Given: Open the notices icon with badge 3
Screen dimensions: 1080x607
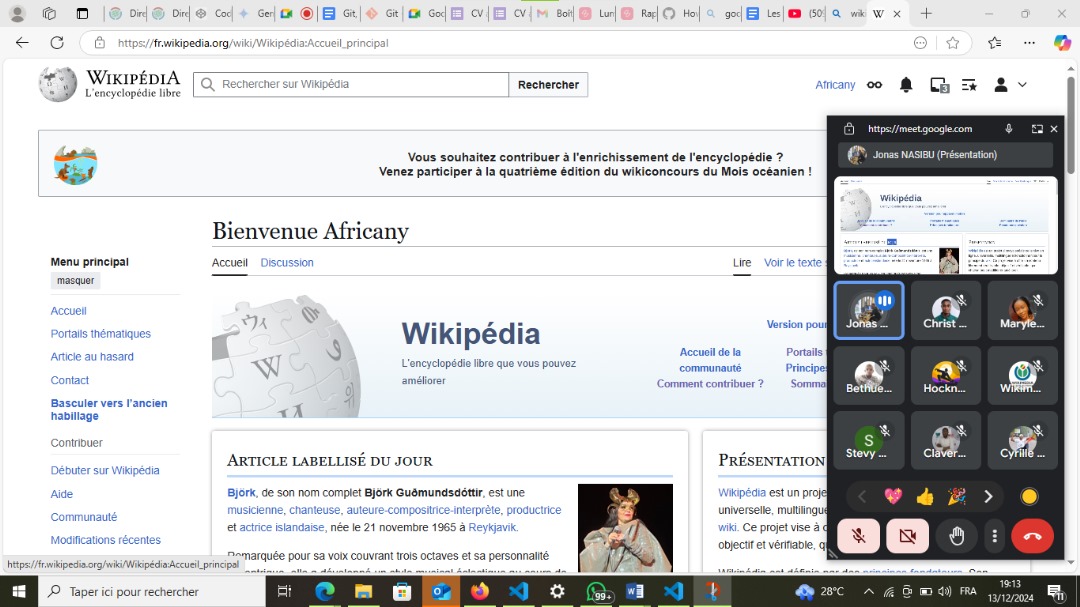Looking at the screenshot, I should point(939,85).
